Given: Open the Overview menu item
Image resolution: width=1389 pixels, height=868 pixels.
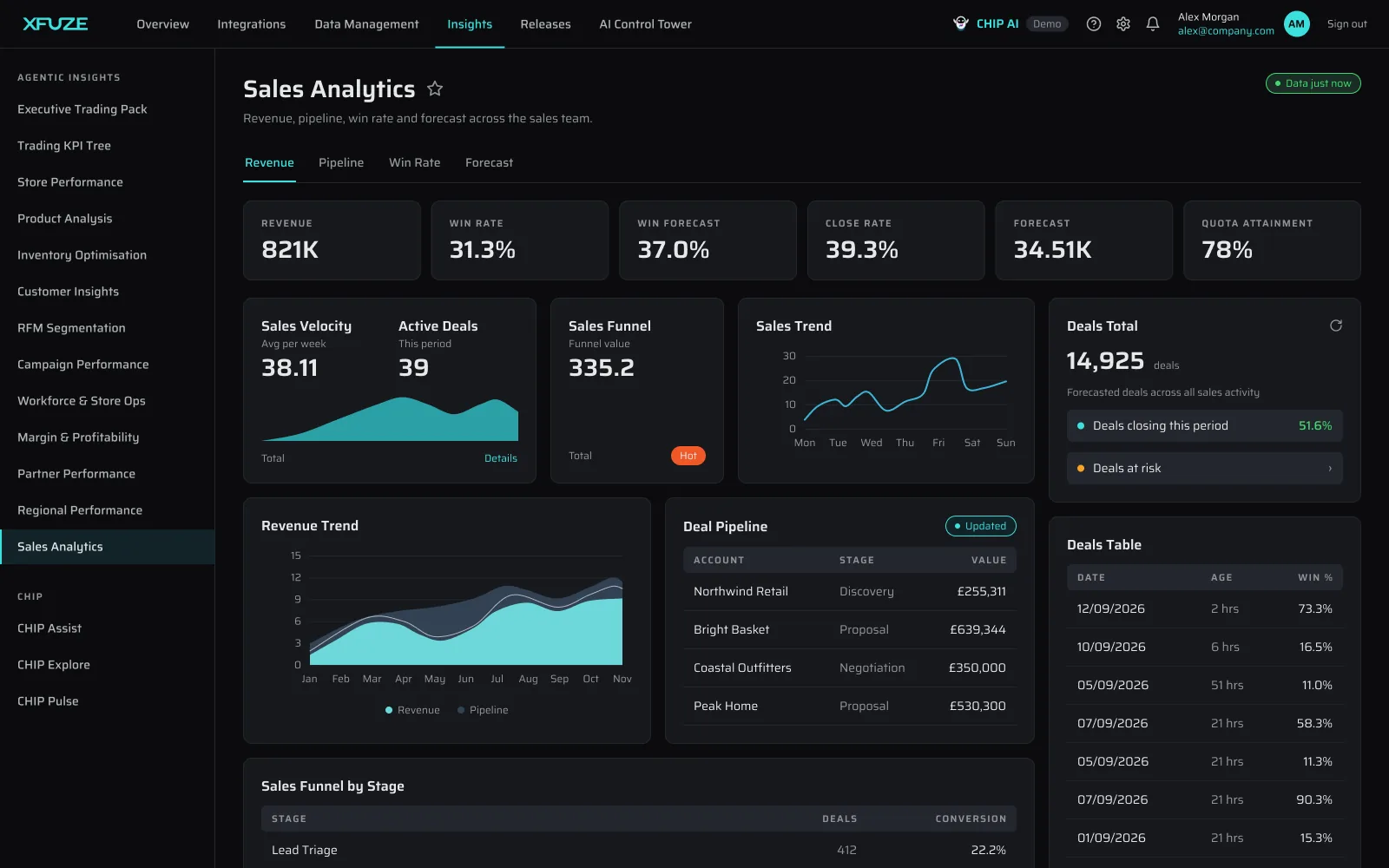Looking at the screenshot, I should (162, 24).
